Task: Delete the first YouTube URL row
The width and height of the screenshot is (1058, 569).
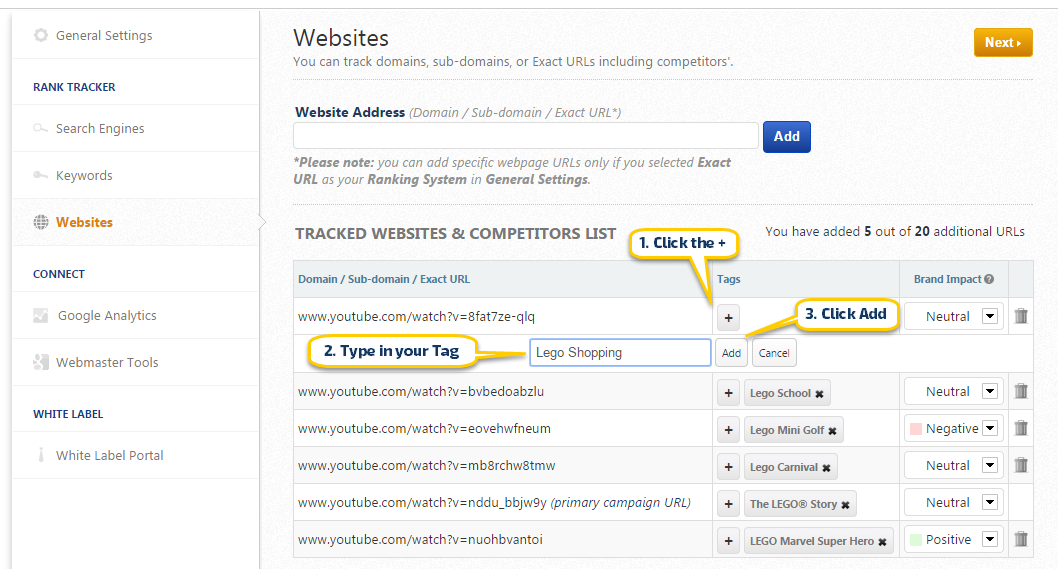Action: [1021, 316]
